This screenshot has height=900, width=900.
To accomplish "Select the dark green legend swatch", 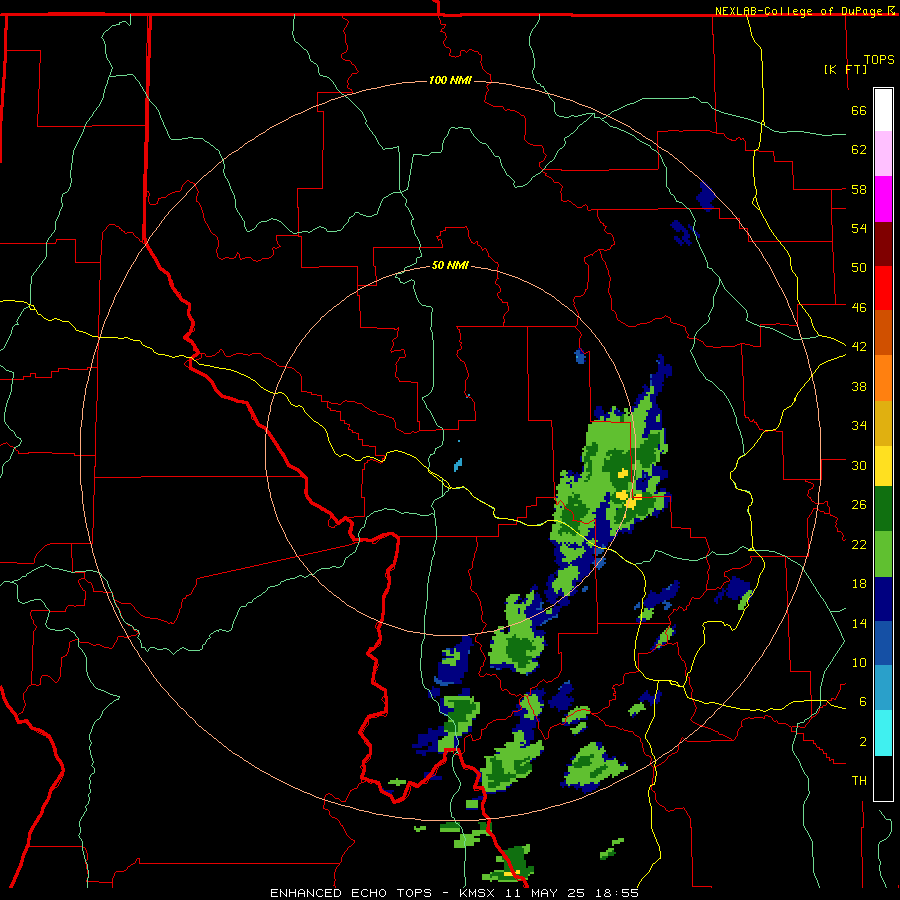I will point(883,509).
